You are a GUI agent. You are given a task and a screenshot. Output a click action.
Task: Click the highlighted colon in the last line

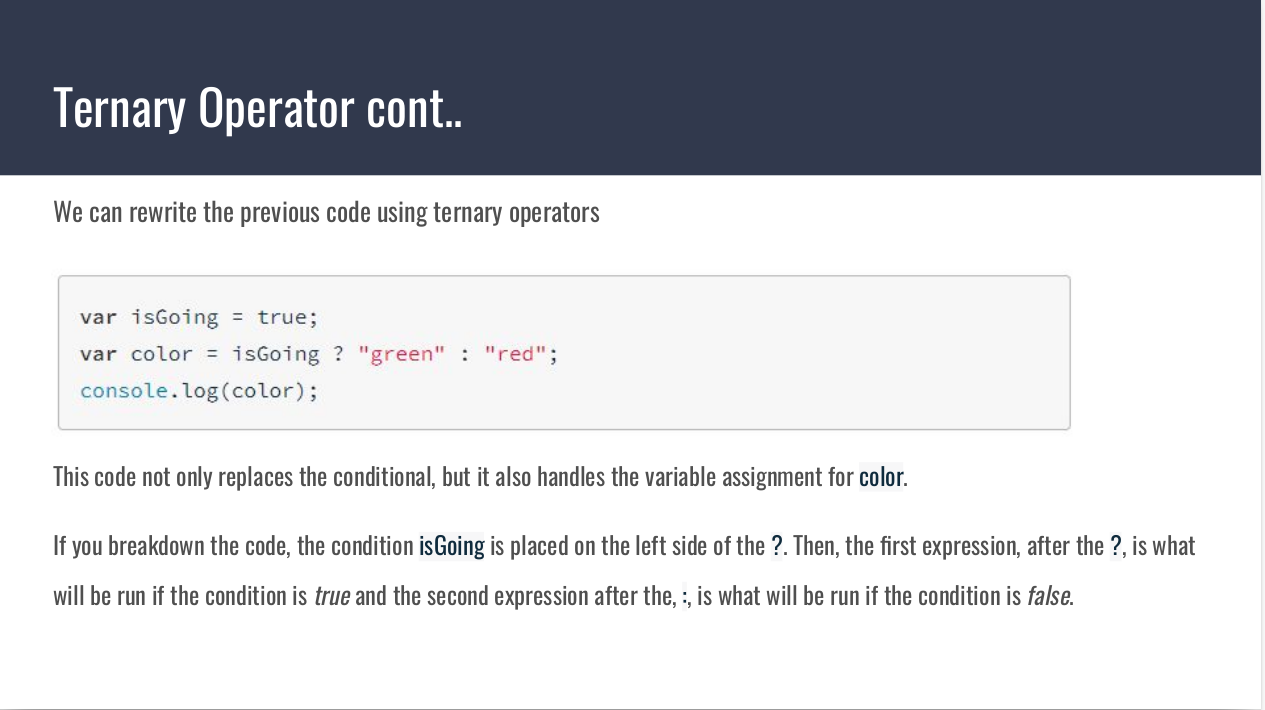click(x=685, y=597)
